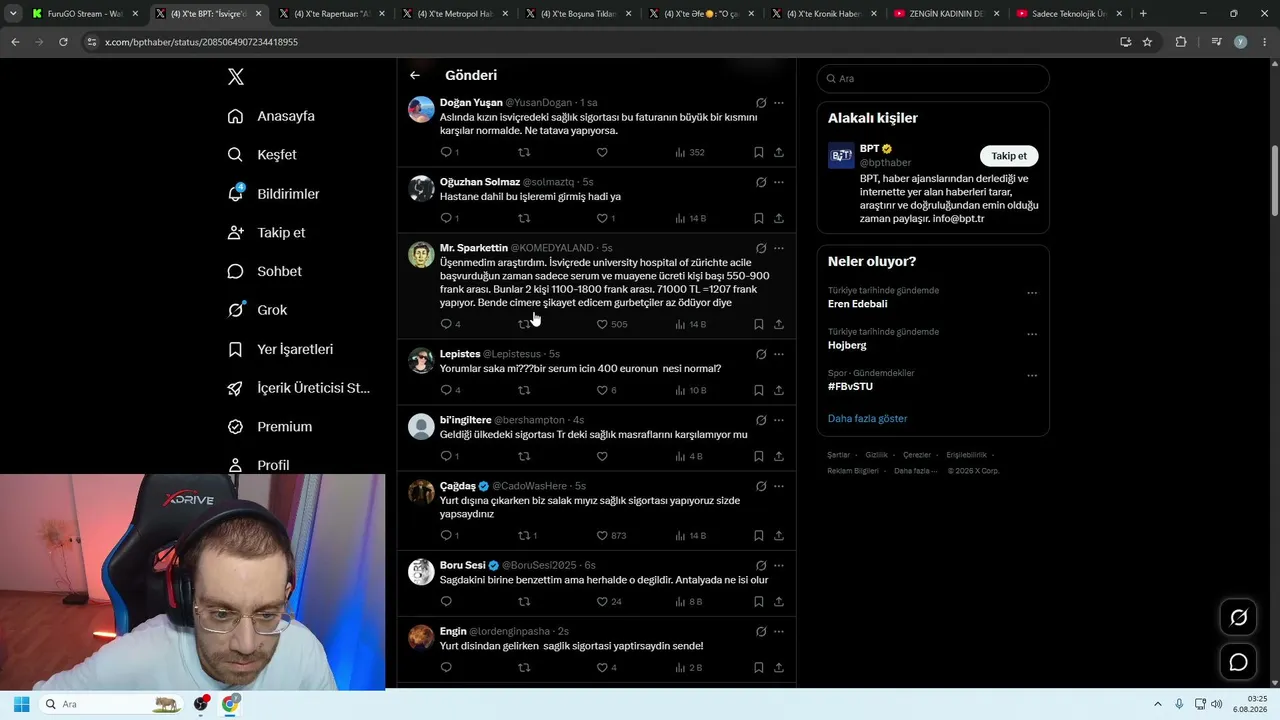Share Mr. Sparkettin's post
The width and height of the screenshot is (1280, 720).
pos(779,324)
